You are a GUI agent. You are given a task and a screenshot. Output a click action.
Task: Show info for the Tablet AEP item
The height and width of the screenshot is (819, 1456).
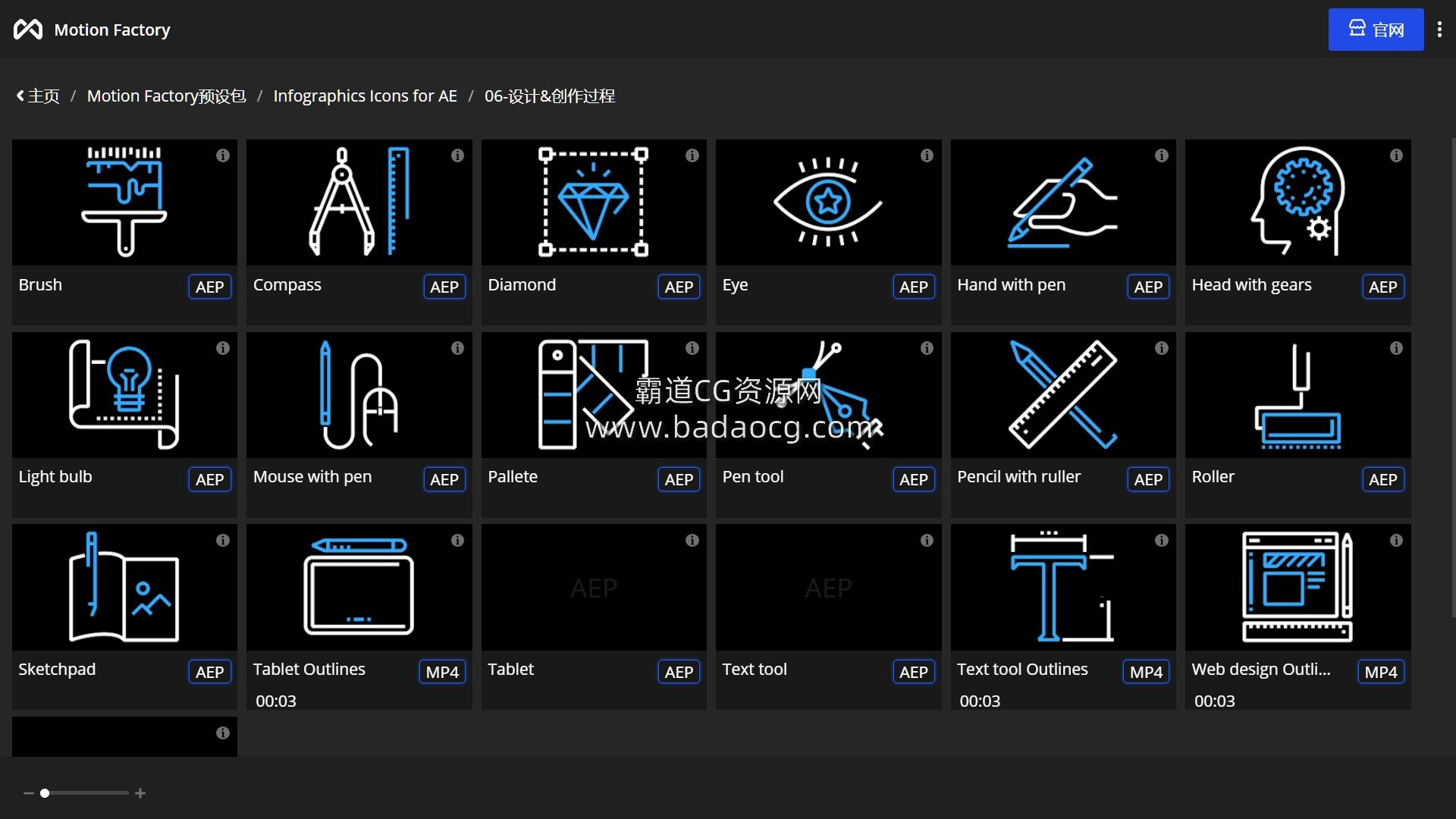coord(692,540)
